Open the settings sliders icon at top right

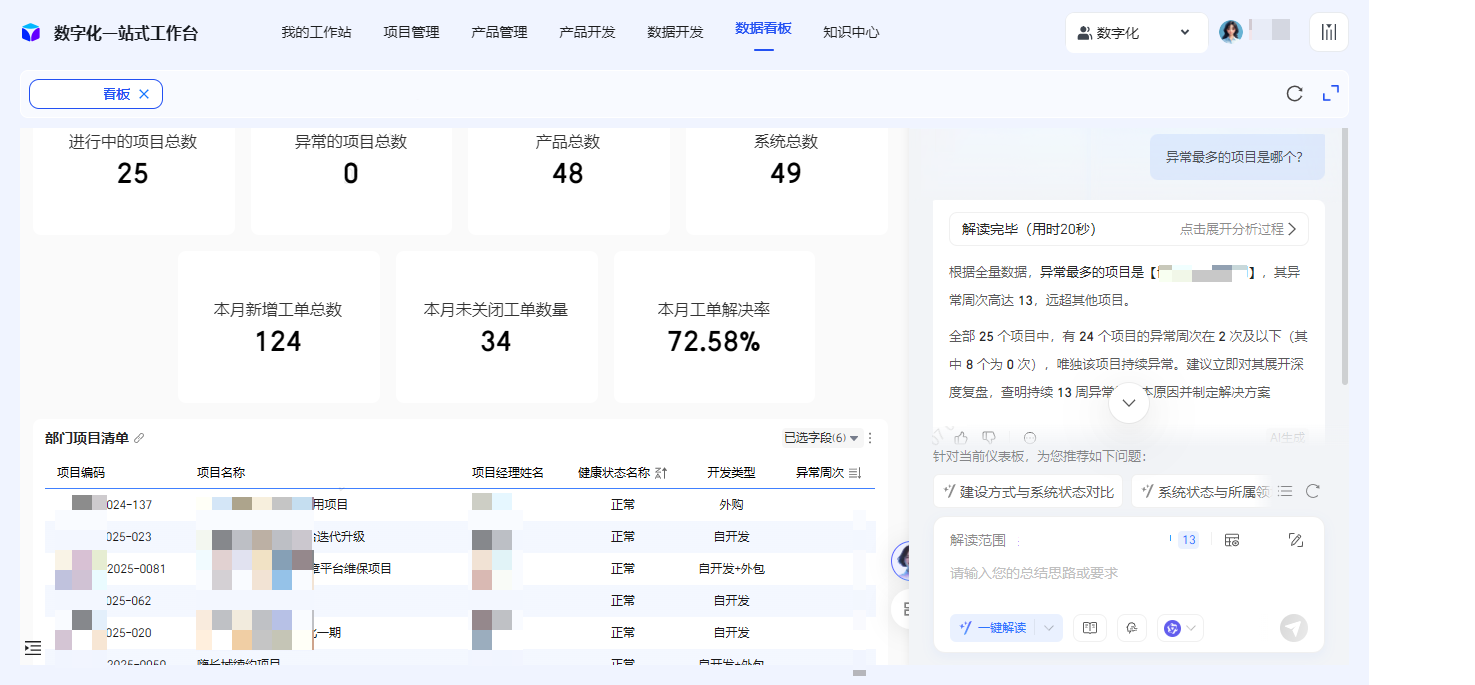pos(1328,32)
